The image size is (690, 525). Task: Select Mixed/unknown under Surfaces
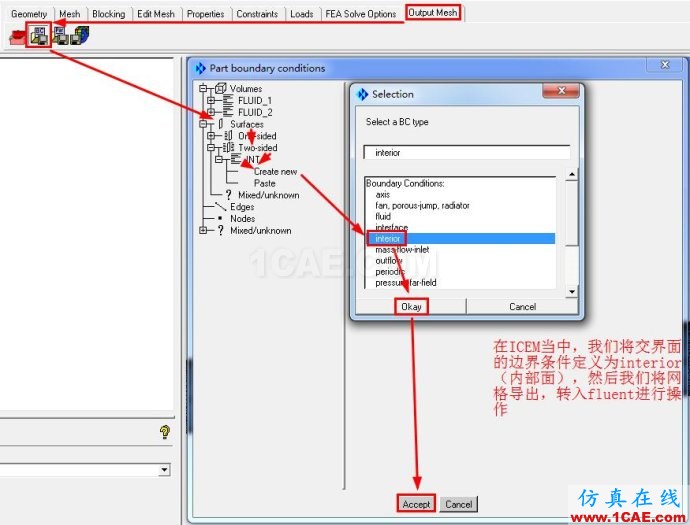point(268,195)
